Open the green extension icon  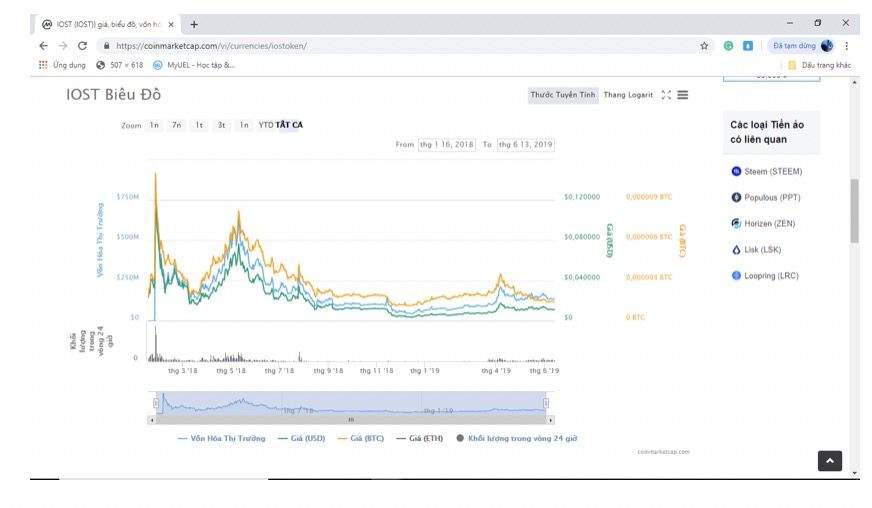(x=728, y=46)
